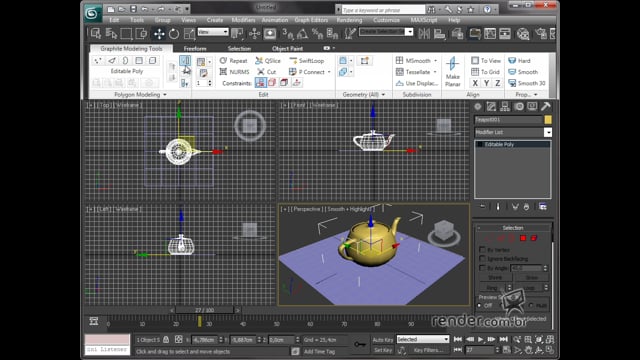Click the To View align button

[x=486, y=60]
